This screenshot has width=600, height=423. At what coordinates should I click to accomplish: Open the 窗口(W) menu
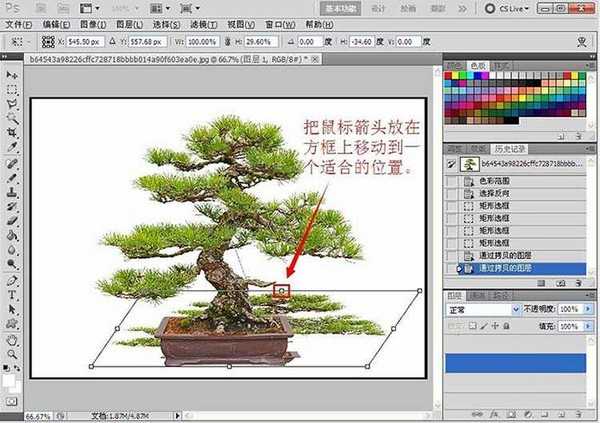pos(280,24)
